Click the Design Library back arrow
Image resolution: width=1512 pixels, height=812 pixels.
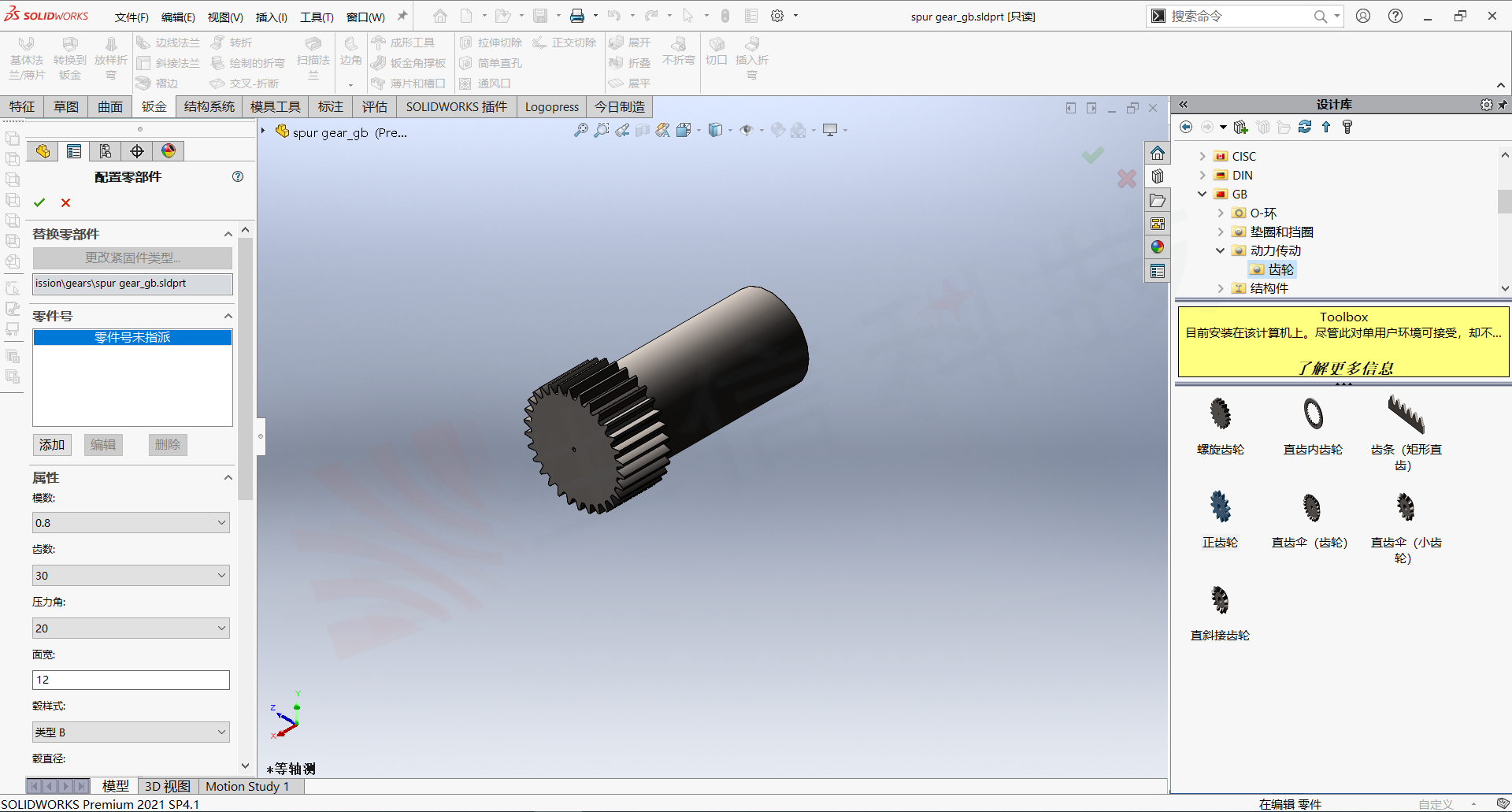(x=1187, y=127)
